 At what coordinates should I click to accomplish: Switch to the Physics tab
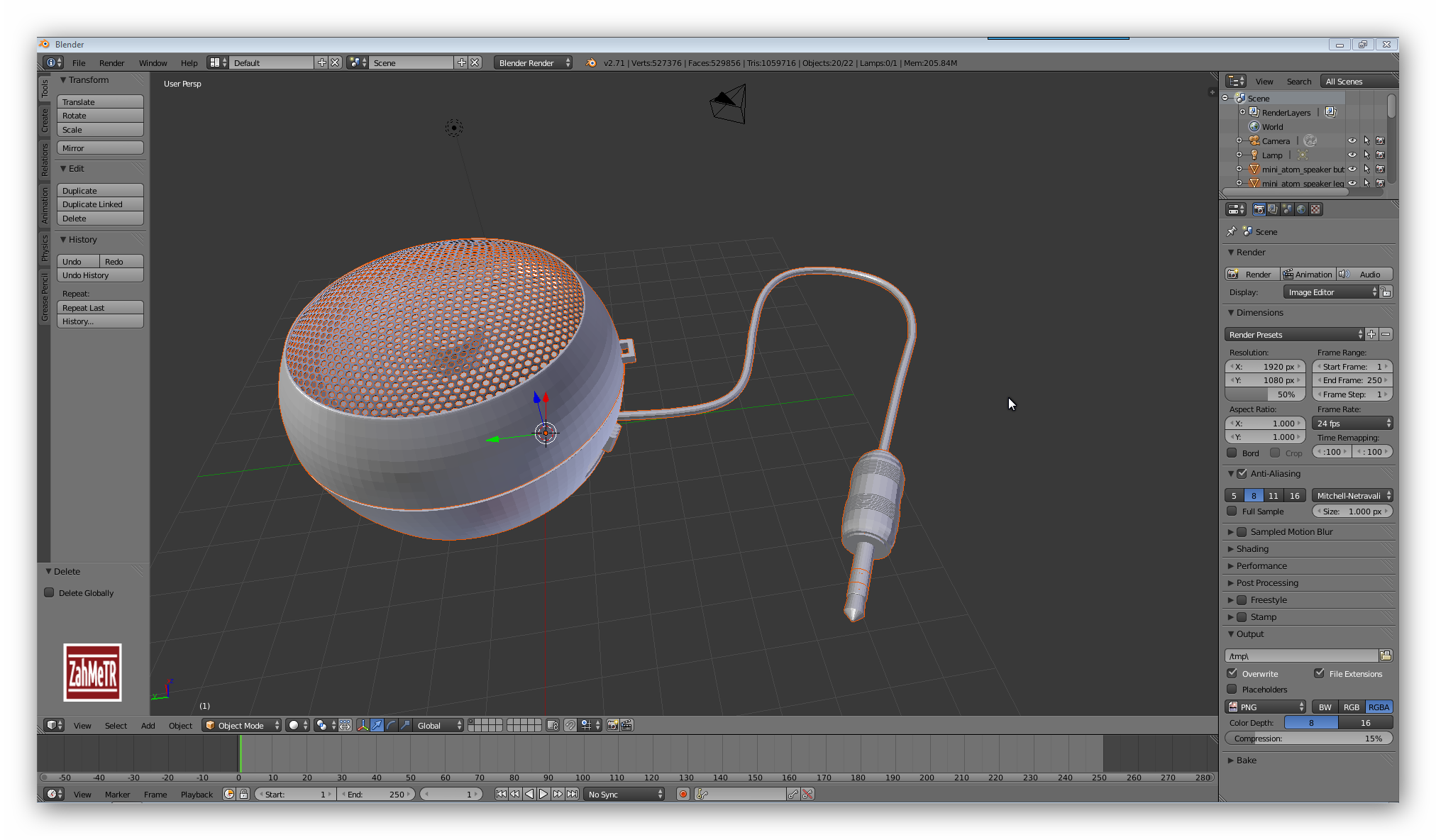coord(45,248)
